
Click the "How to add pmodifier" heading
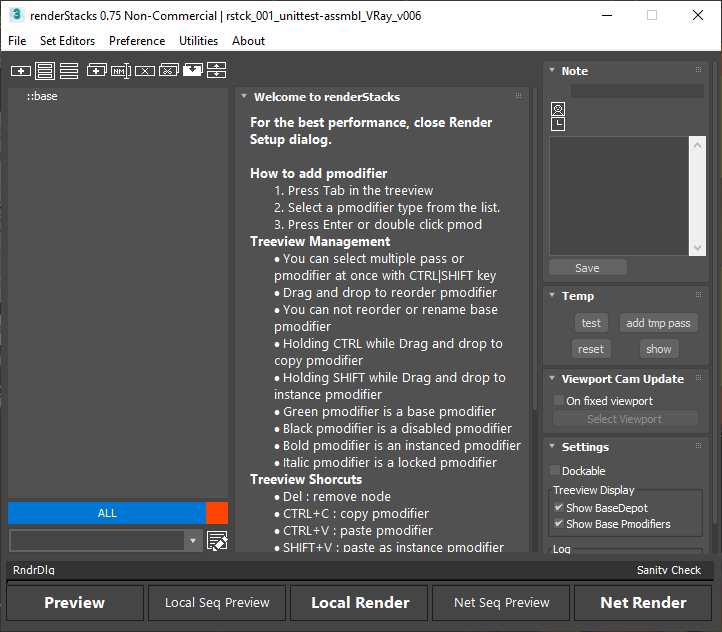pos(318,174)
